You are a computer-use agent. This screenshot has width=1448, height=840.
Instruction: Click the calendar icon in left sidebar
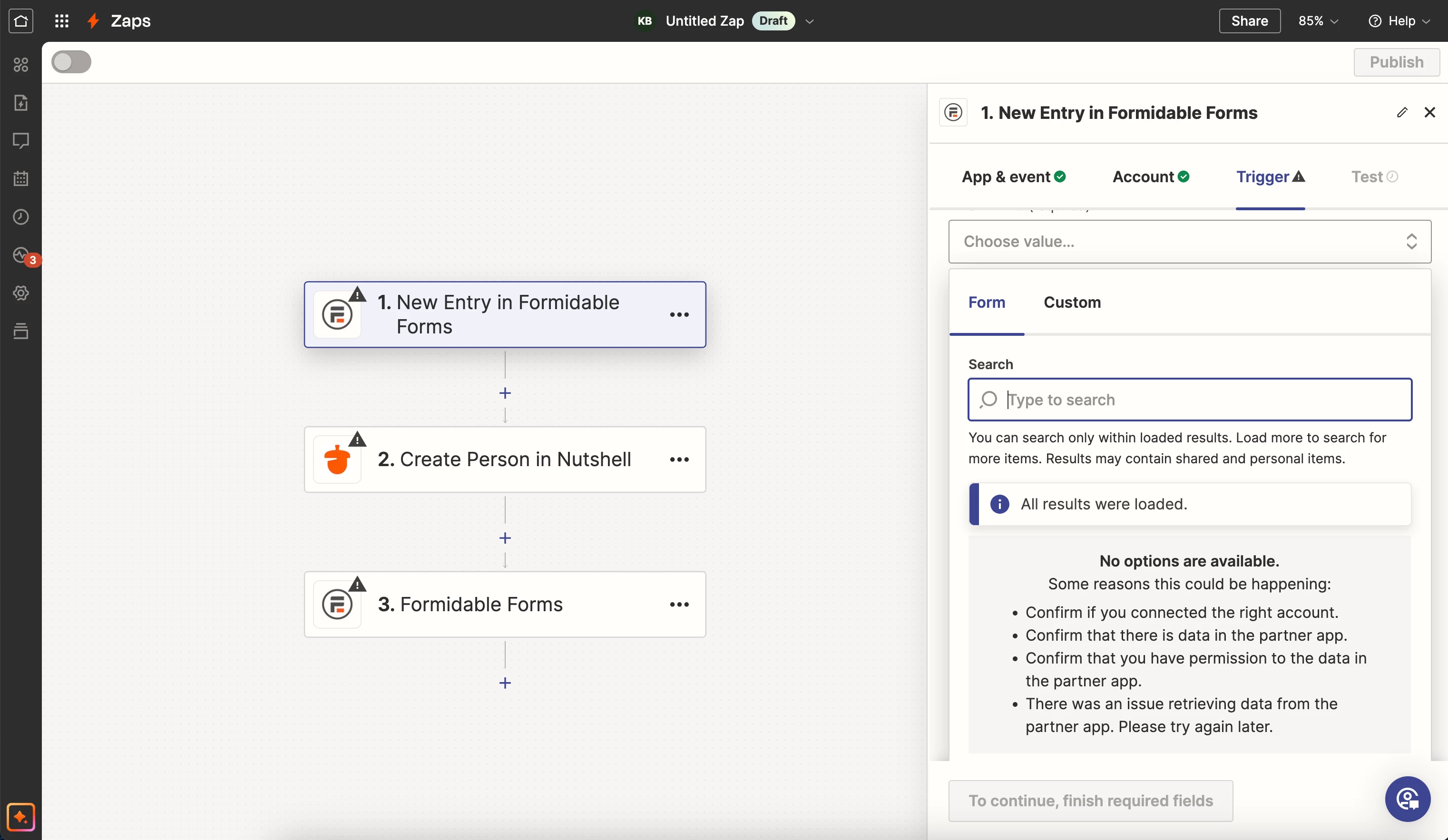tap(20, 179)
